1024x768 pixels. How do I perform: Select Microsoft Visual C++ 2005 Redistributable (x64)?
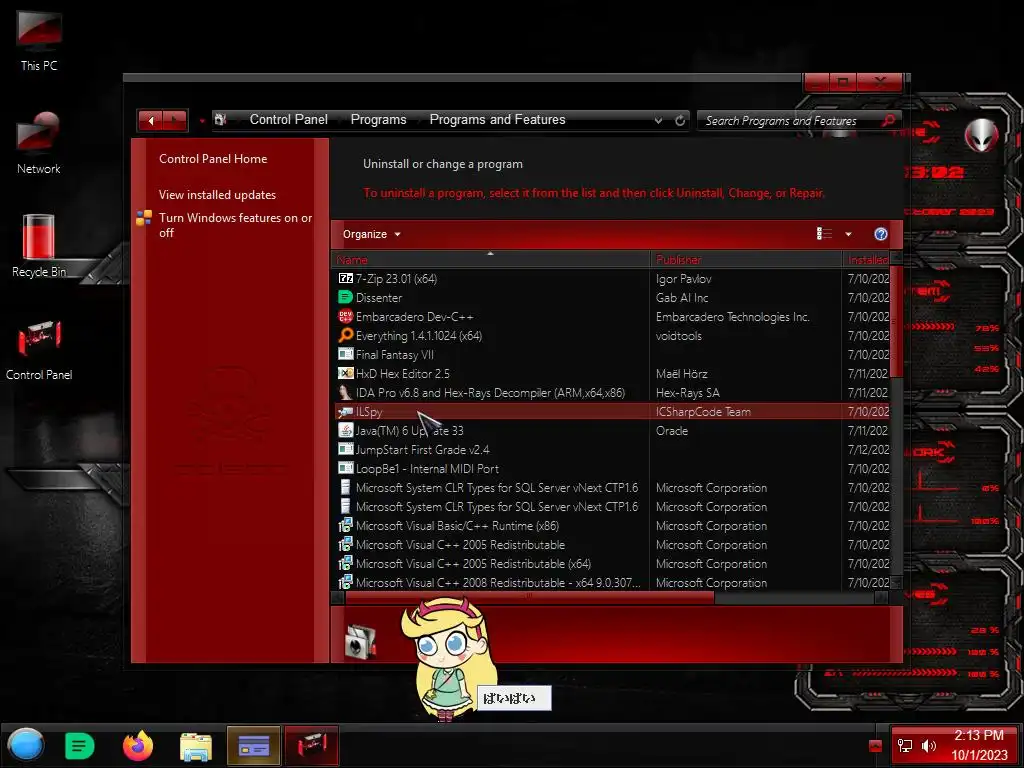[611, 563]
